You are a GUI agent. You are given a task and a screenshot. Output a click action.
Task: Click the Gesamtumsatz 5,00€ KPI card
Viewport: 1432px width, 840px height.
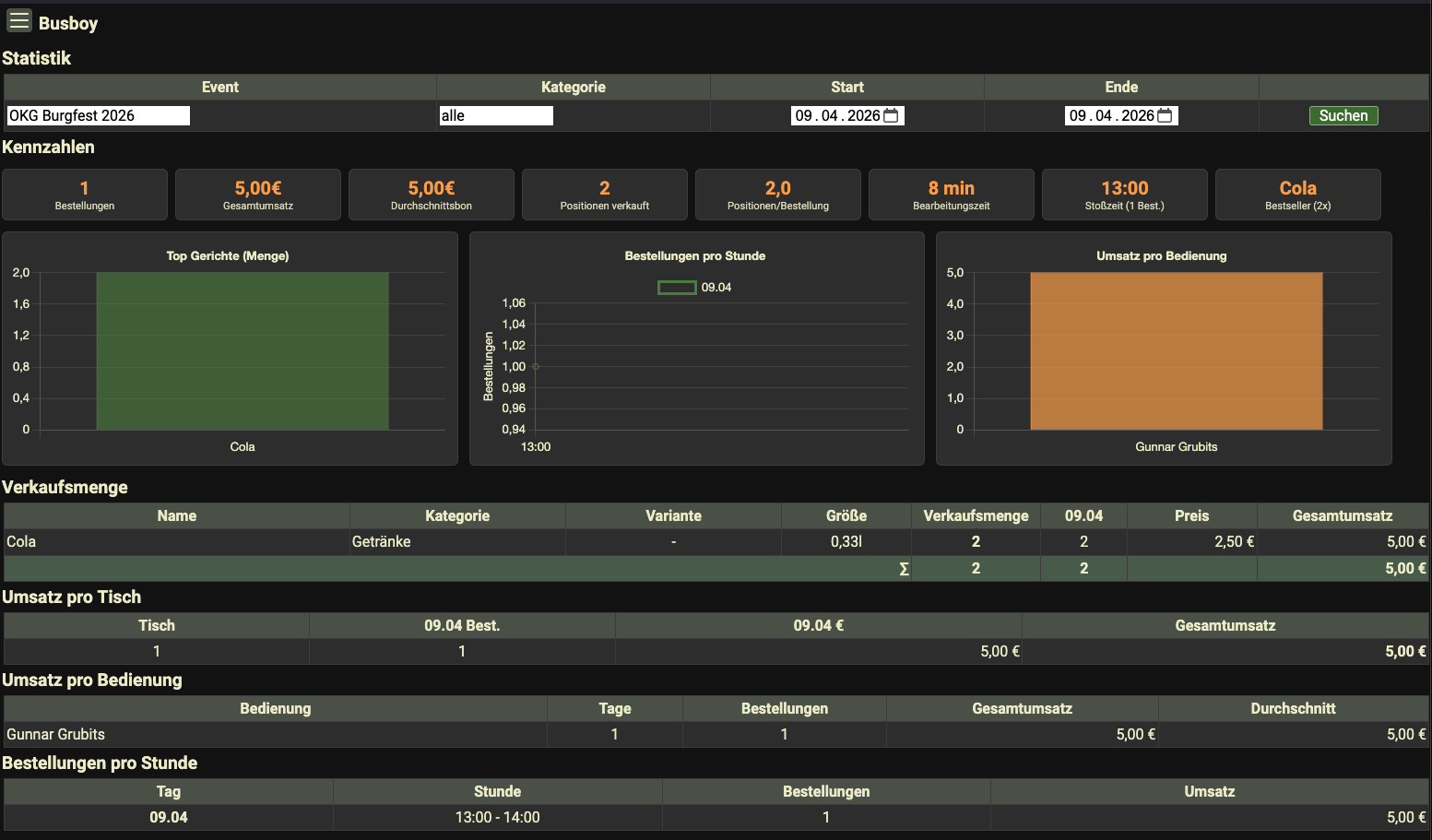pyautogui.click(x=258, y=195)
